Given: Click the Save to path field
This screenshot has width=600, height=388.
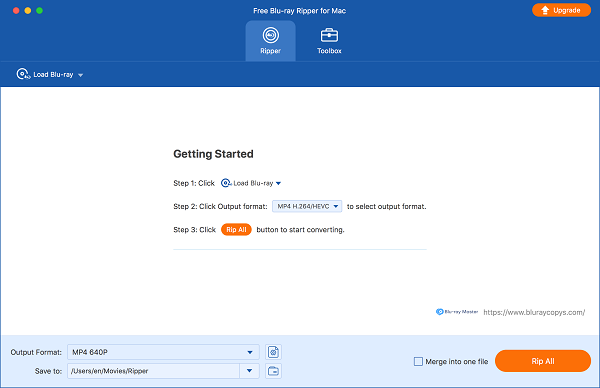Looking at the screenshot, I should coord(153,371).
